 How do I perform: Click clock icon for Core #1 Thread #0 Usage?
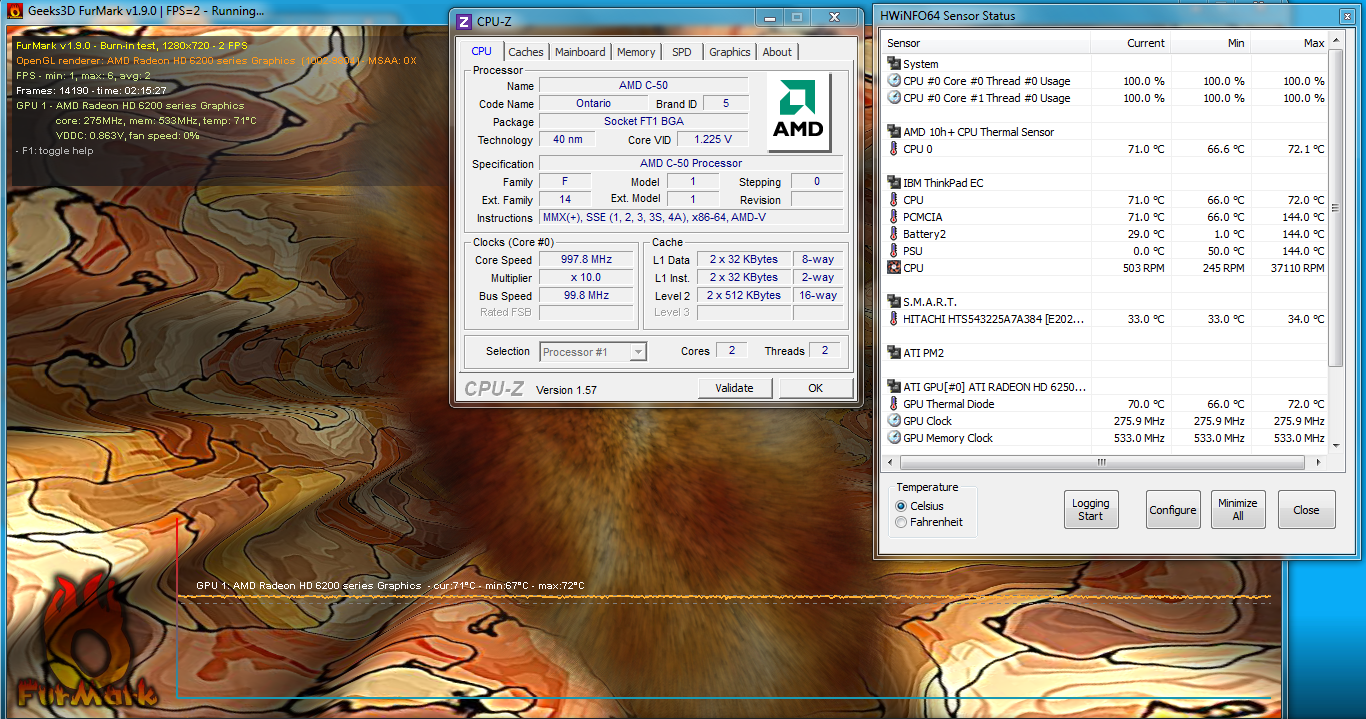click(894, 98)
